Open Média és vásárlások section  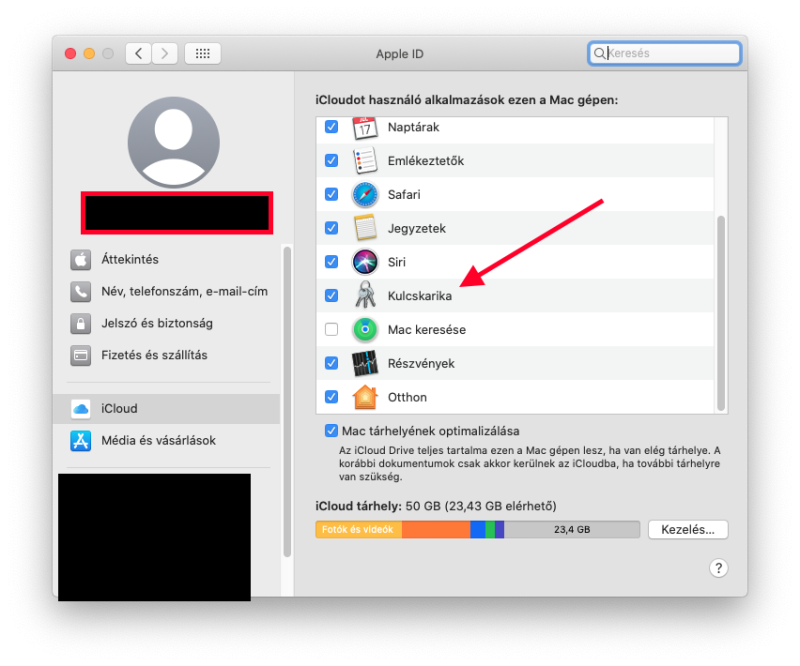tap(166, 440)
